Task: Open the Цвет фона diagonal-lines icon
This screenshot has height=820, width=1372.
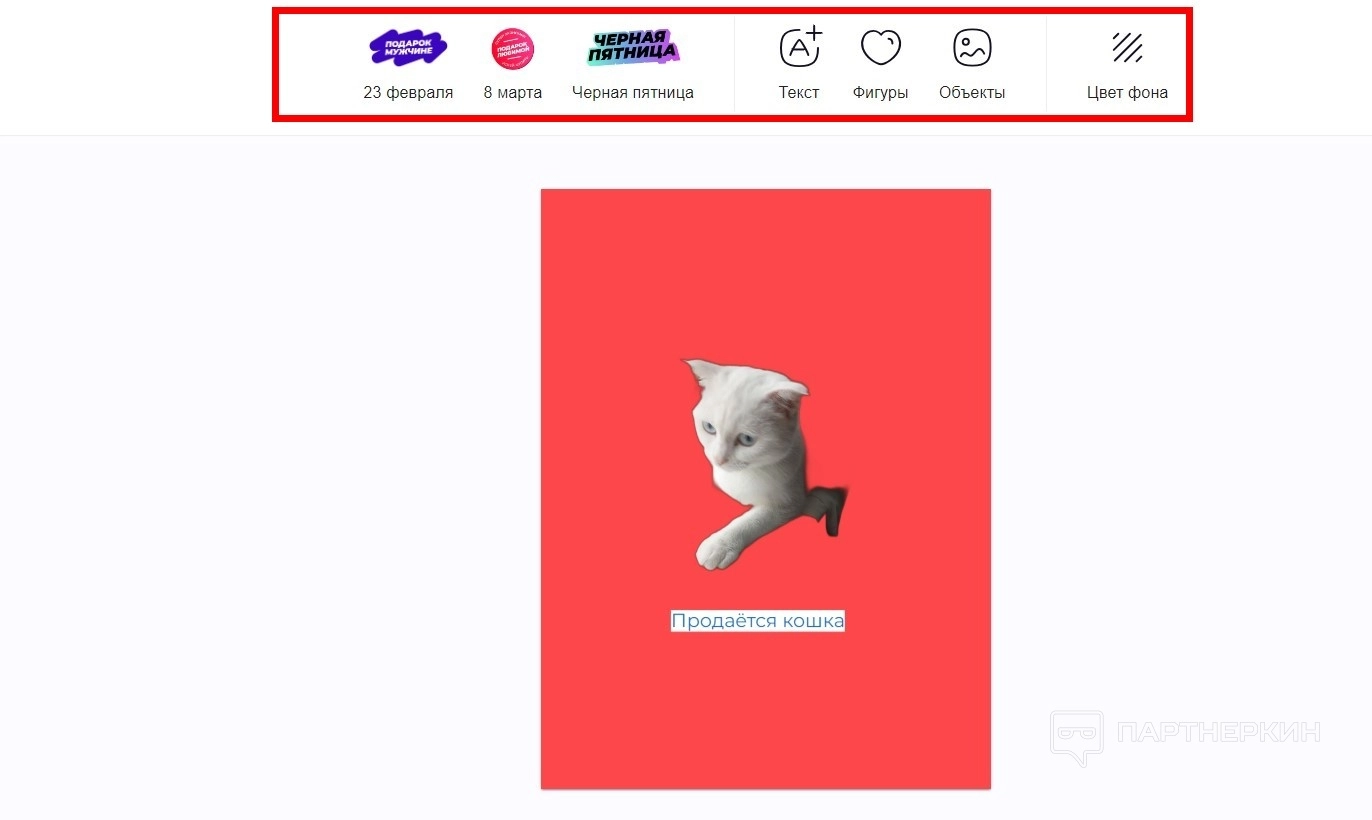Action: coord(1127,47)
